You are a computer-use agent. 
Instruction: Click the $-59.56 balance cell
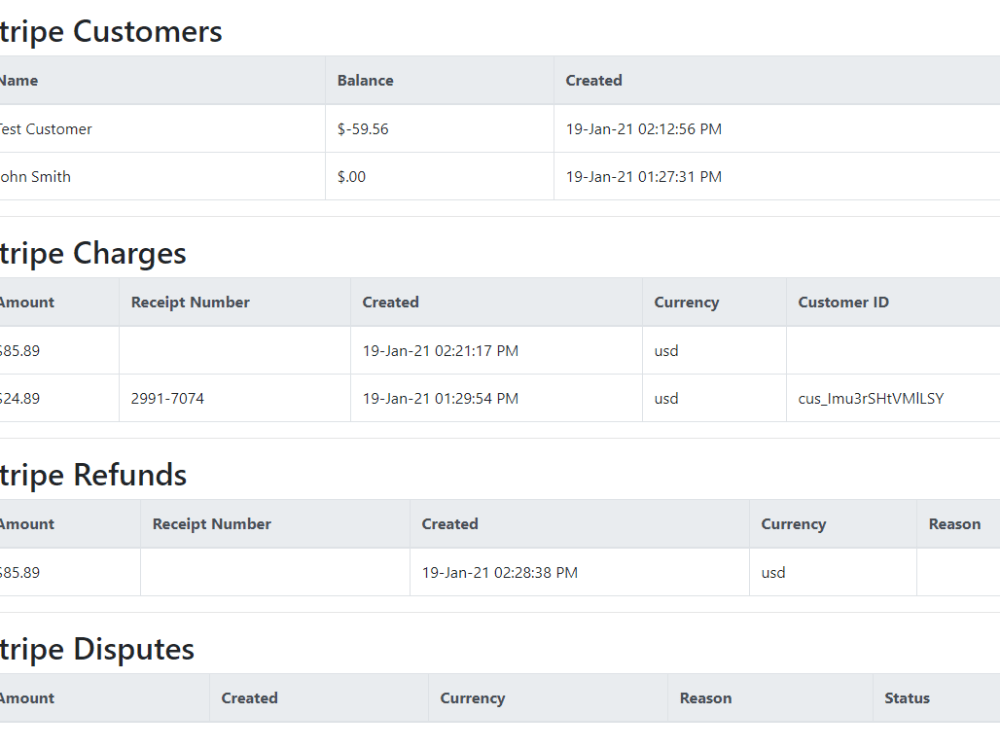363,129
